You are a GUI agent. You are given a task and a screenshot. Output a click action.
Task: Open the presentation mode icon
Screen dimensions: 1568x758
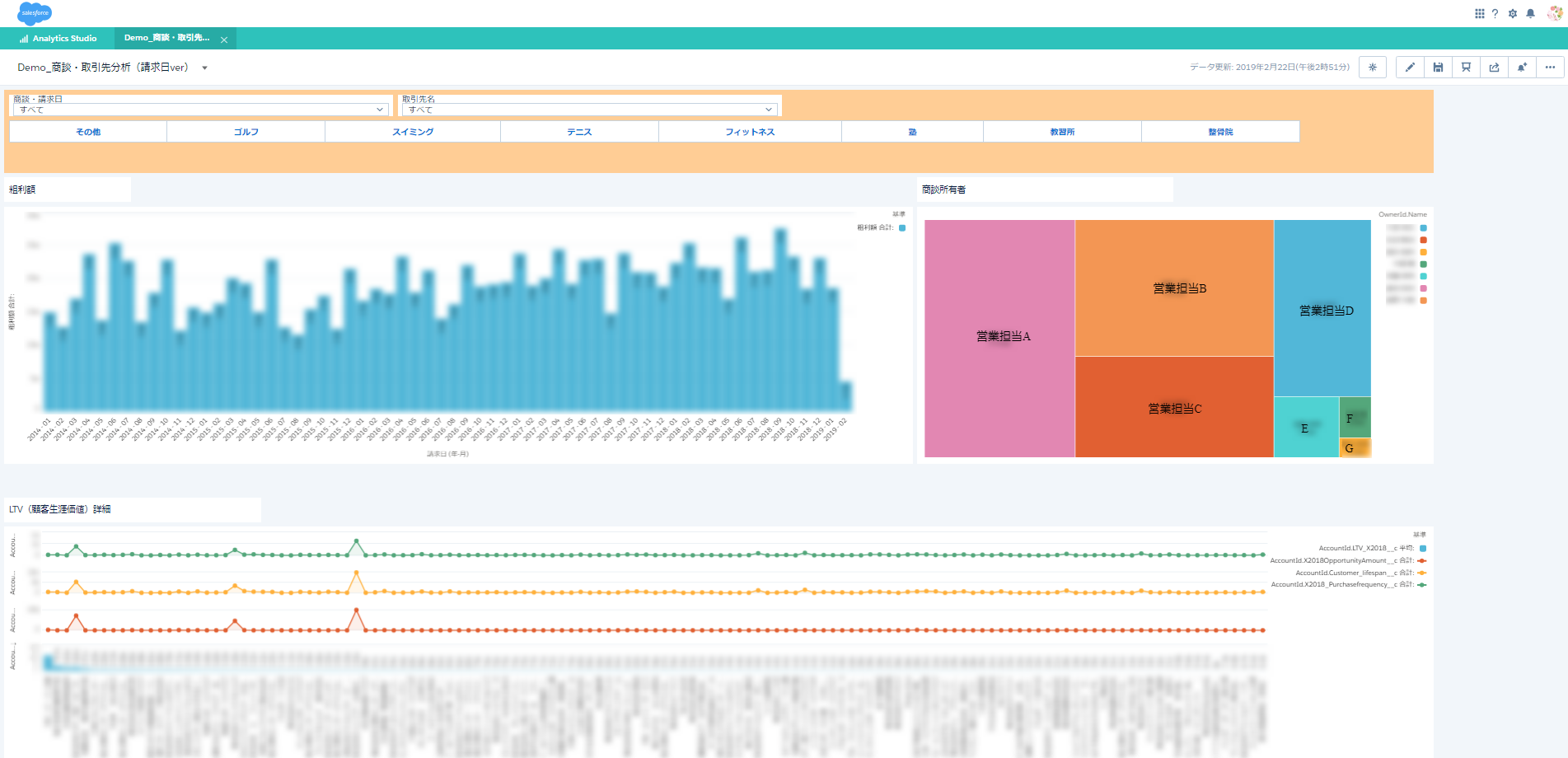[x=1466, y=68]
